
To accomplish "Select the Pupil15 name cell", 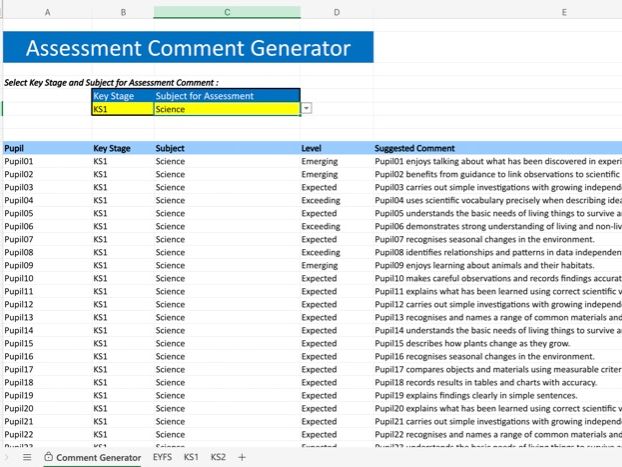I will coord(47,343).
